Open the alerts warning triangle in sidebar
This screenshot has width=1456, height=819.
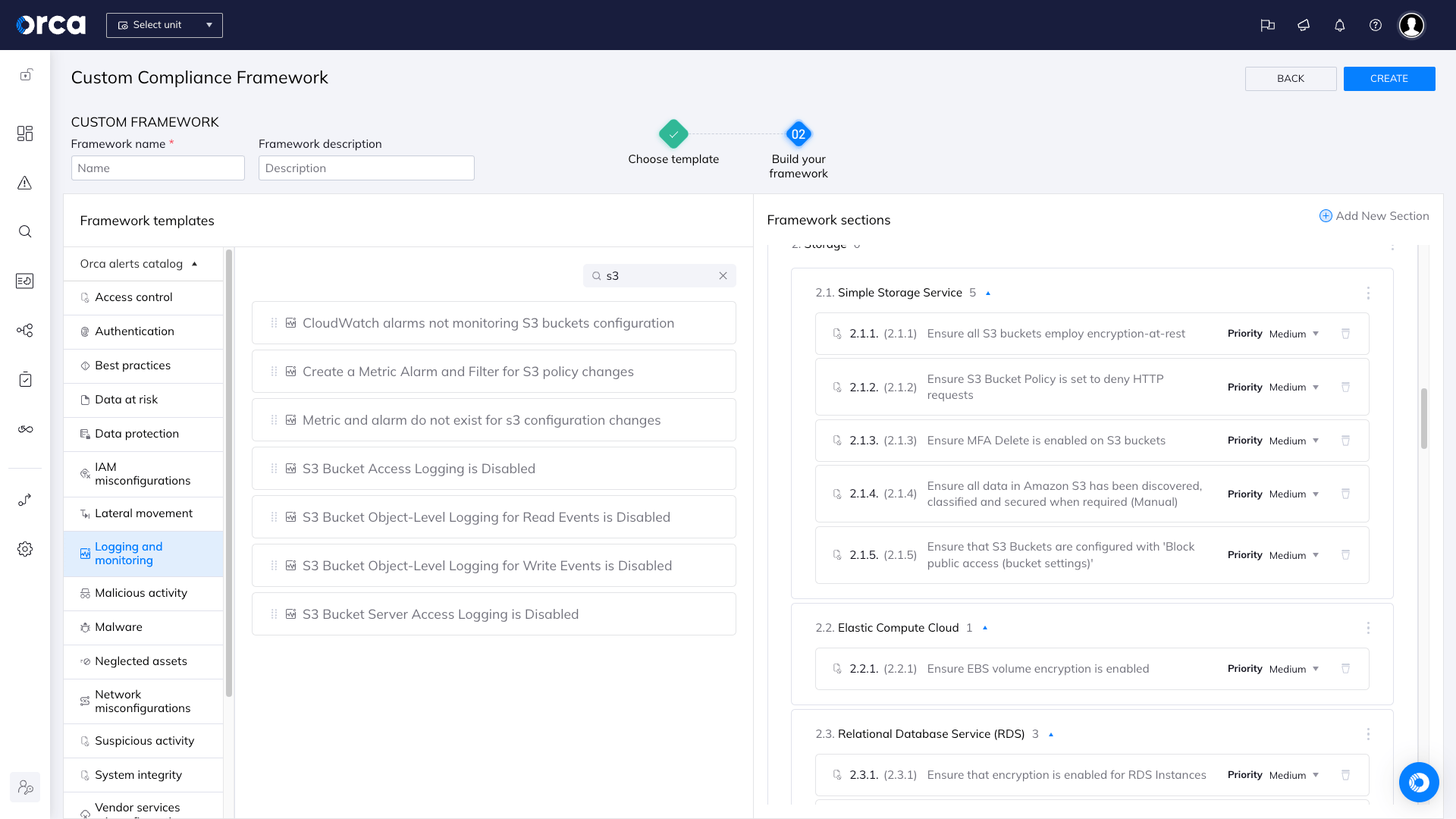(x=25, y=183)
